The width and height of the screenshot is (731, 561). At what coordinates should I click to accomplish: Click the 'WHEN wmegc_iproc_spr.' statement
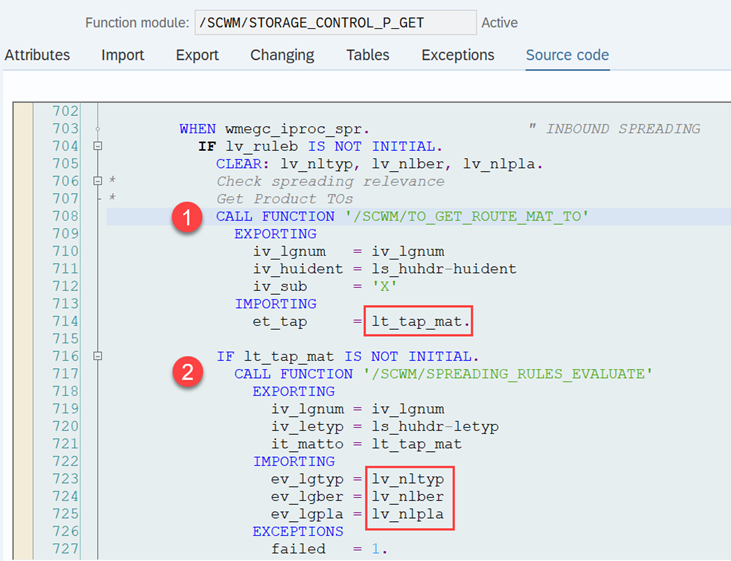(x=274, y=129)
